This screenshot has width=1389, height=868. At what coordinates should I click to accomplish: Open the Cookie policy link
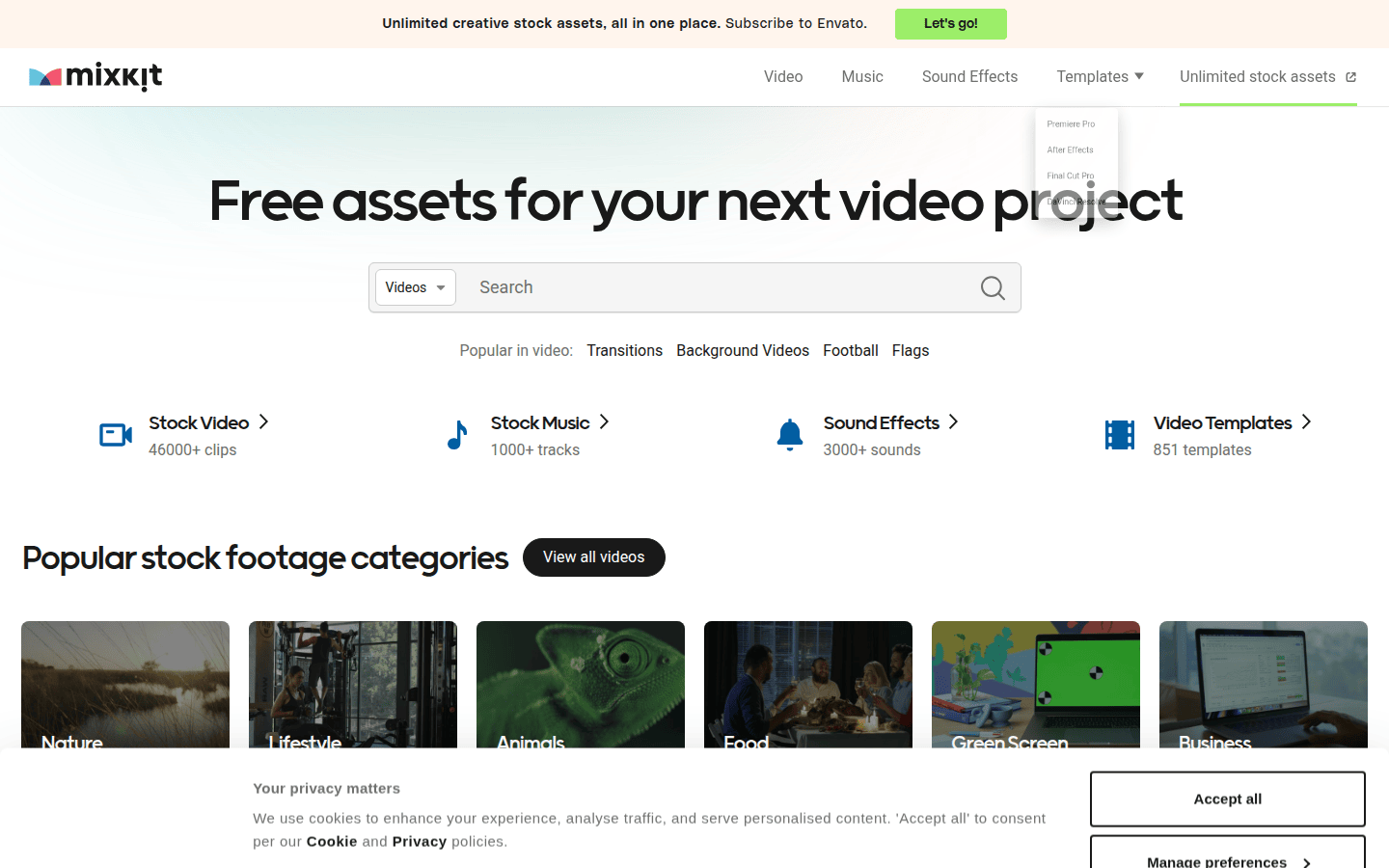(x=332, y=841)
